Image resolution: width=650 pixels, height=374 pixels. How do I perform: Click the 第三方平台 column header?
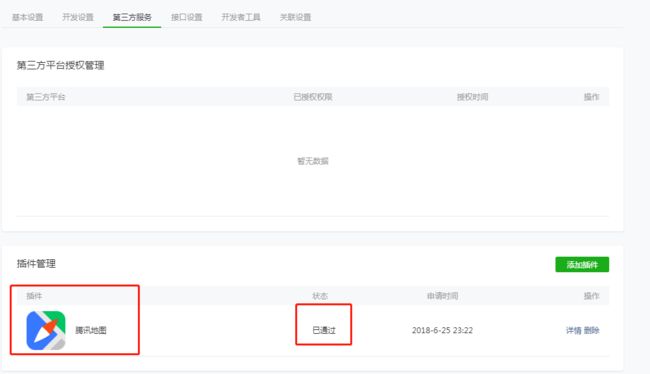pos(46,97)
